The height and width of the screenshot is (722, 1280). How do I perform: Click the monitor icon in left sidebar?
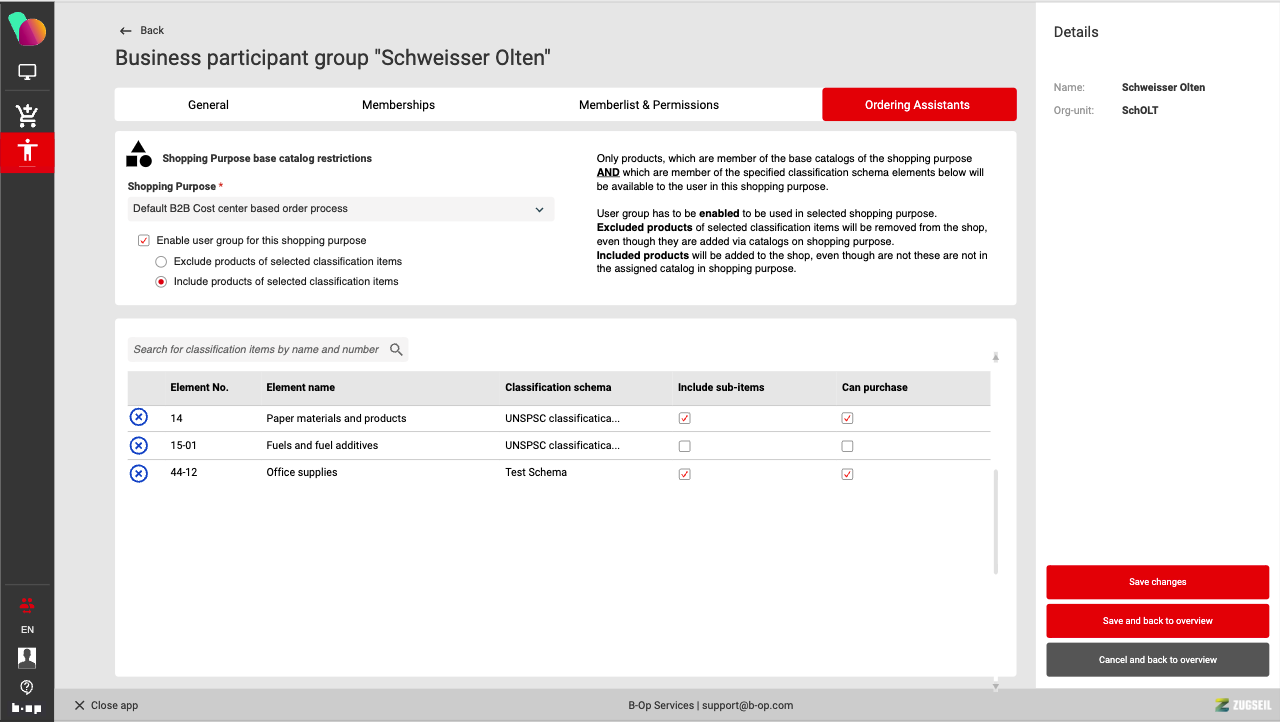click(27, 72)
